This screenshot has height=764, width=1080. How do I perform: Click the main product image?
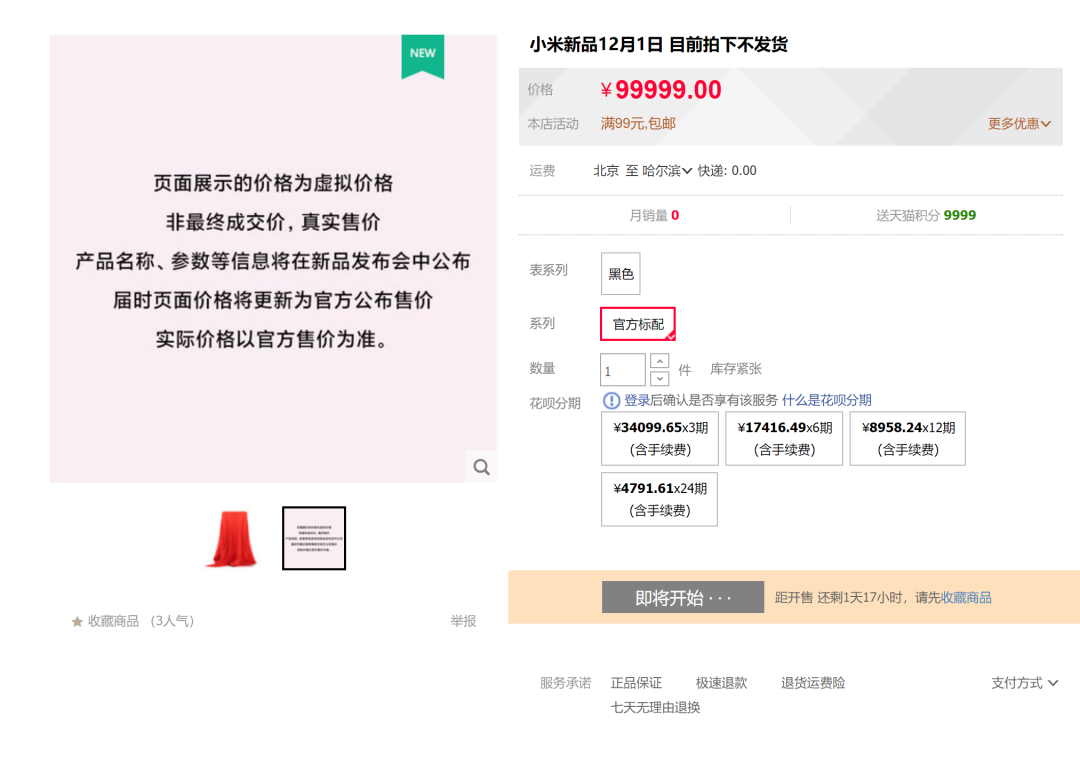click(273, 259)
